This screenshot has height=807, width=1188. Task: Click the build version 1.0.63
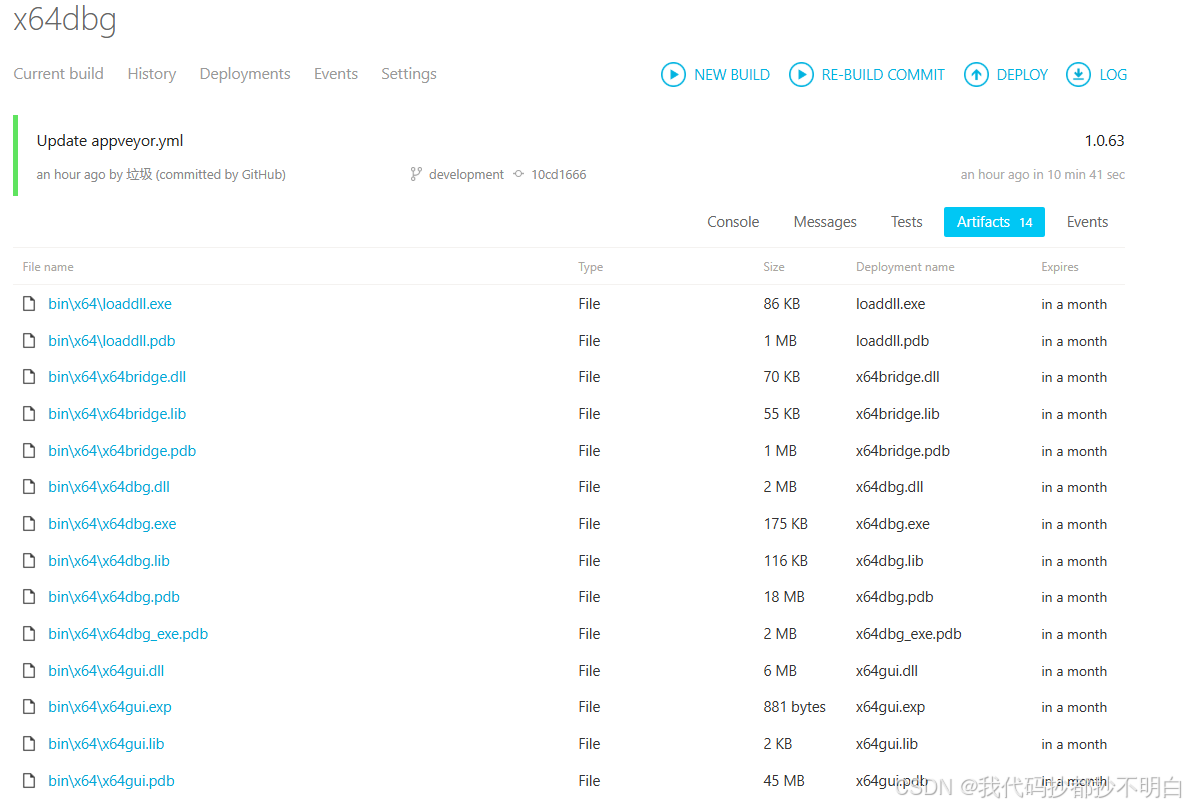(1105, 141)
